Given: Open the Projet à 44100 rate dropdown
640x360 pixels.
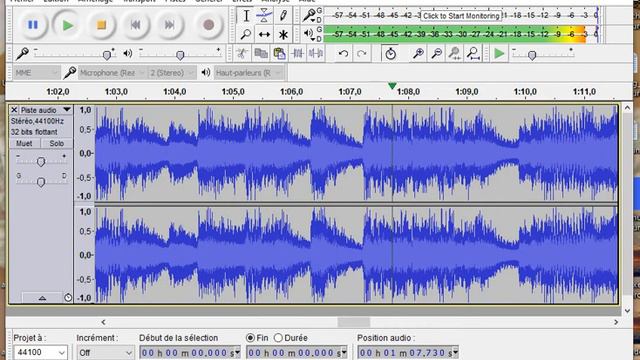Looking at the screenshot, I should tap(40, 352).
